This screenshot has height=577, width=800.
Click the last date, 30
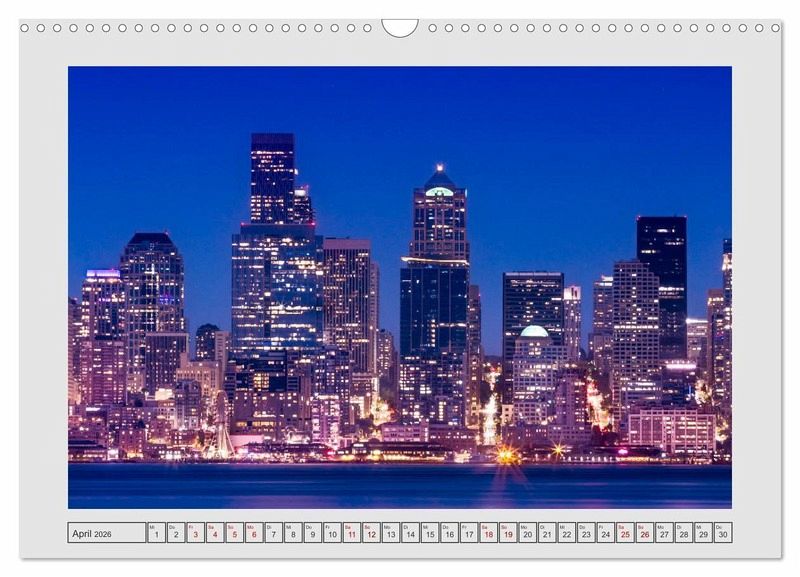point(722,533)
